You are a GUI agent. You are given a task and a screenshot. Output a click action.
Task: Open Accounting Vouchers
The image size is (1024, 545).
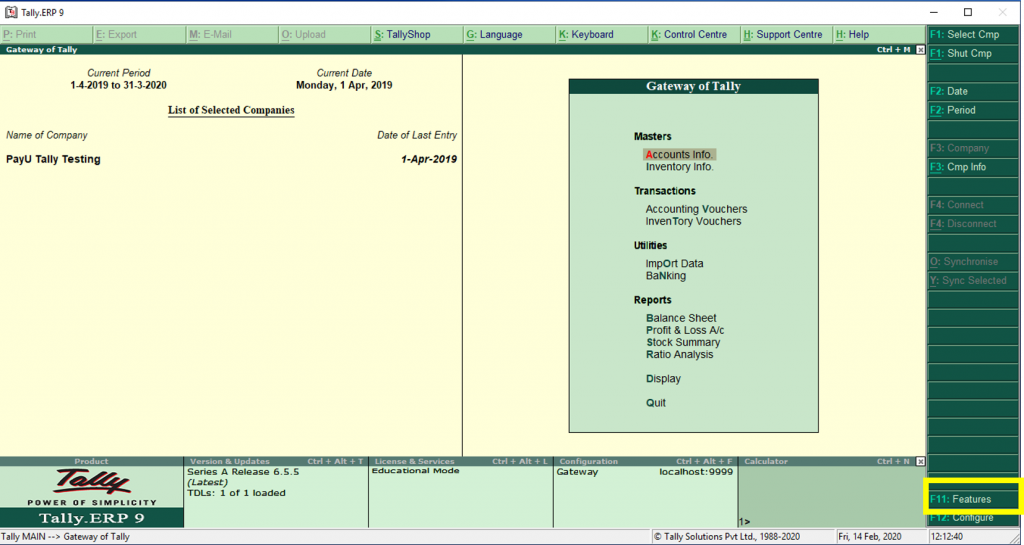(x=696, y=210)
